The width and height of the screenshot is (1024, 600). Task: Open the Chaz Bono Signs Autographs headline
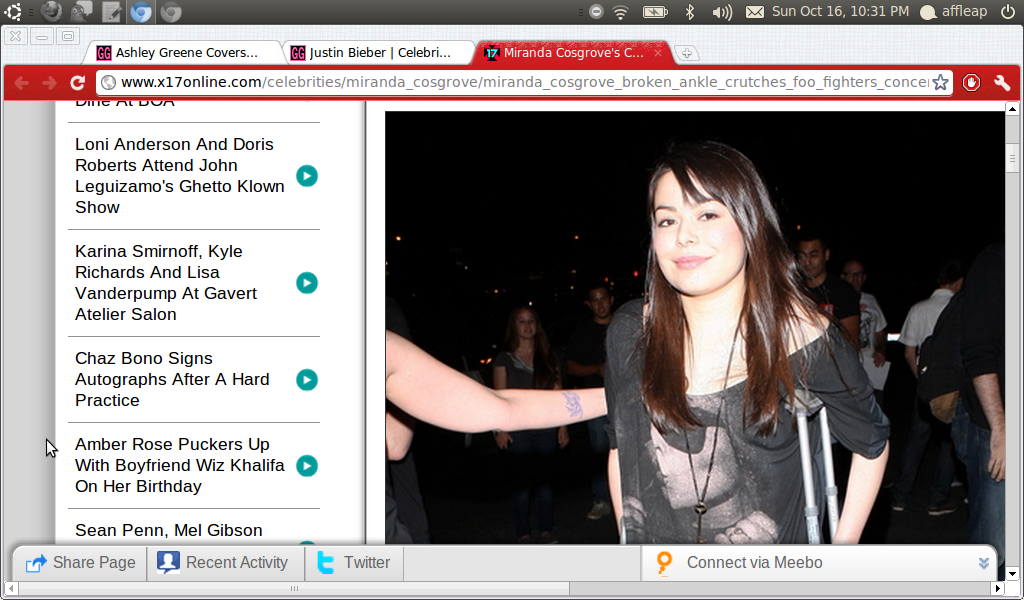pyautogui.click(x=172, y=379)
